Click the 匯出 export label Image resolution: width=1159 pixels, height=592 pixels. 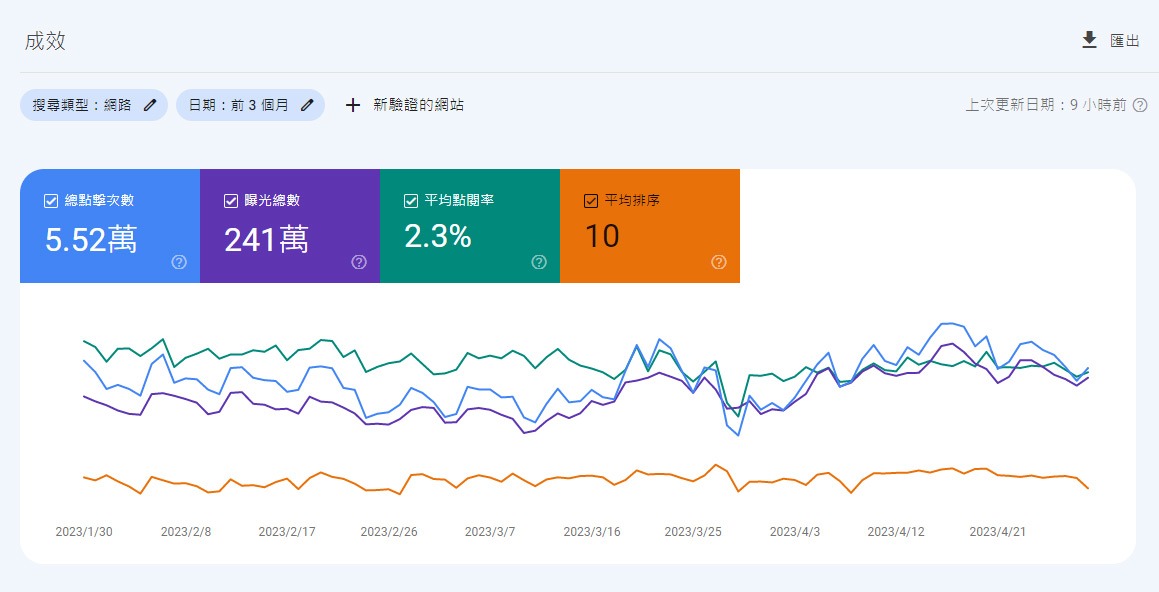(1125, 41)
